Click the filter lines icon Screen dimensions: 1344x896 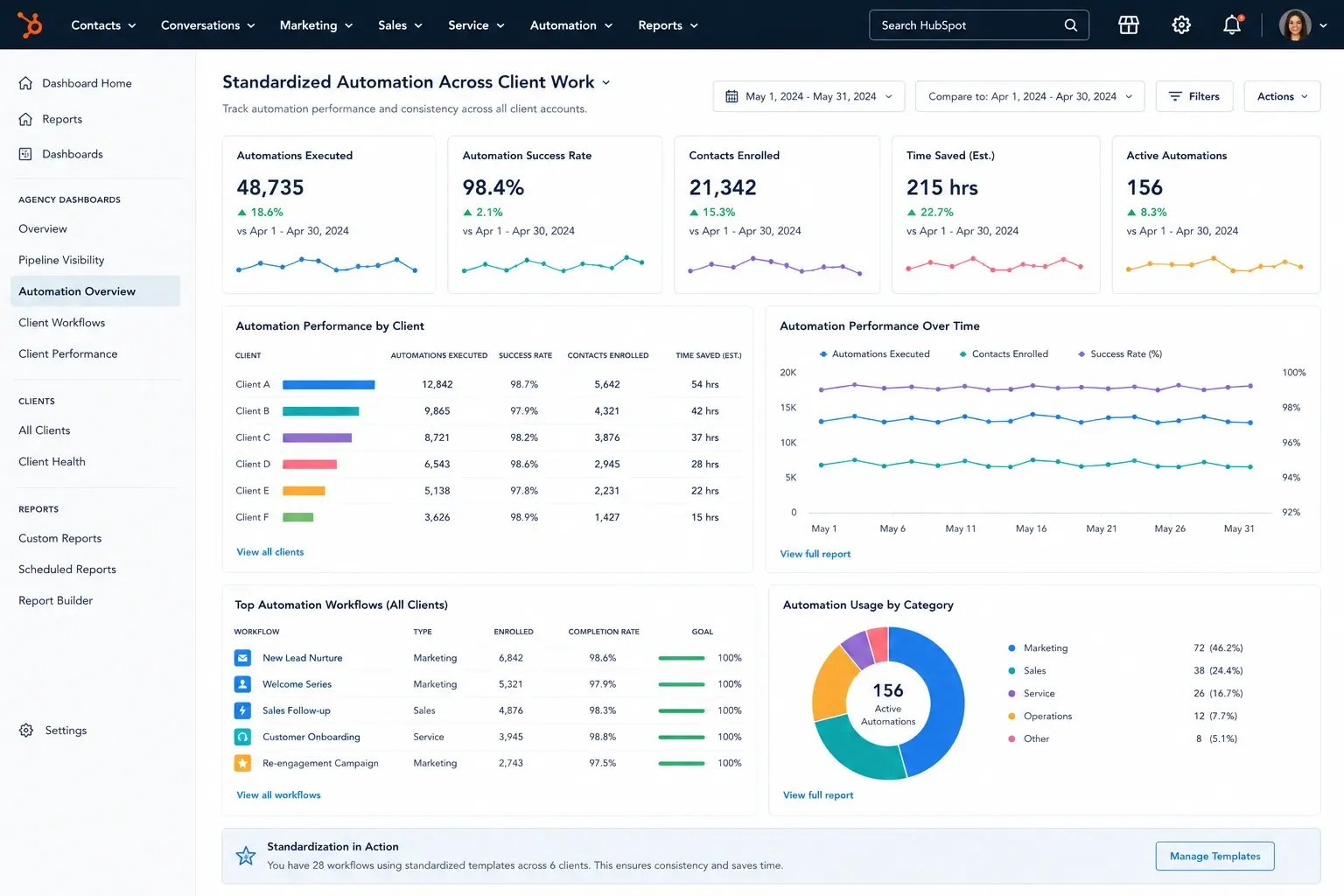coord(1175,96)
